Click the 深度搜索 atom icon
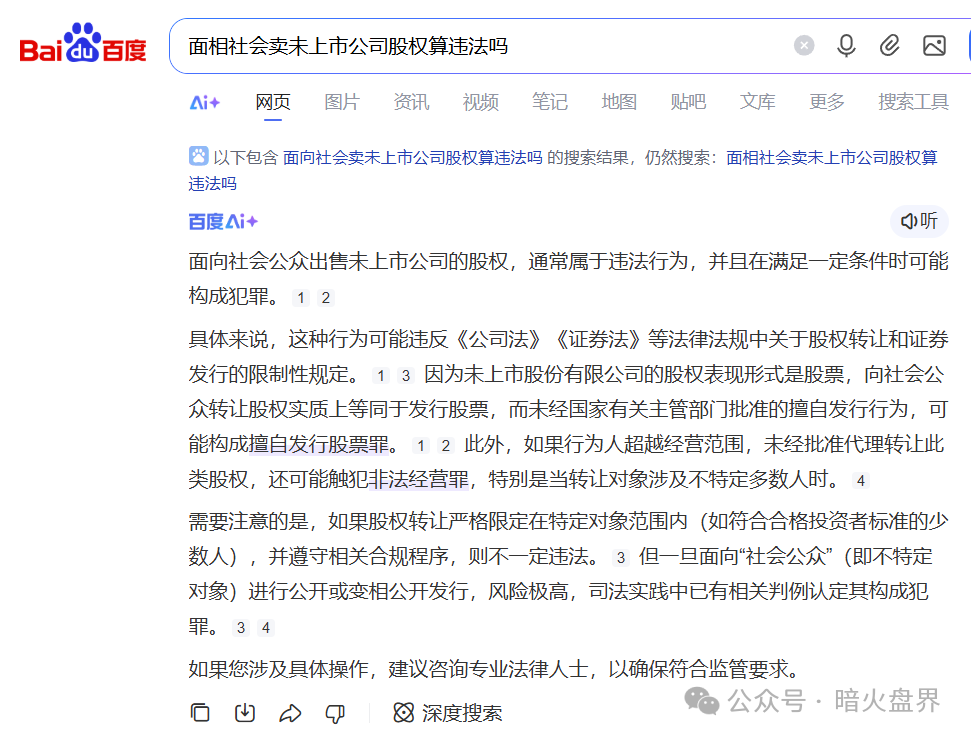Screen dimensions: 971x739 [x=404, y=713]
